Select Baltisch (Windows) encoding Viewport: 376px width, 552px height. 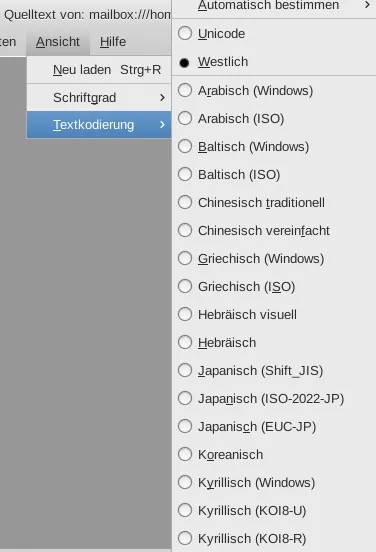click(x=274, y=147)
